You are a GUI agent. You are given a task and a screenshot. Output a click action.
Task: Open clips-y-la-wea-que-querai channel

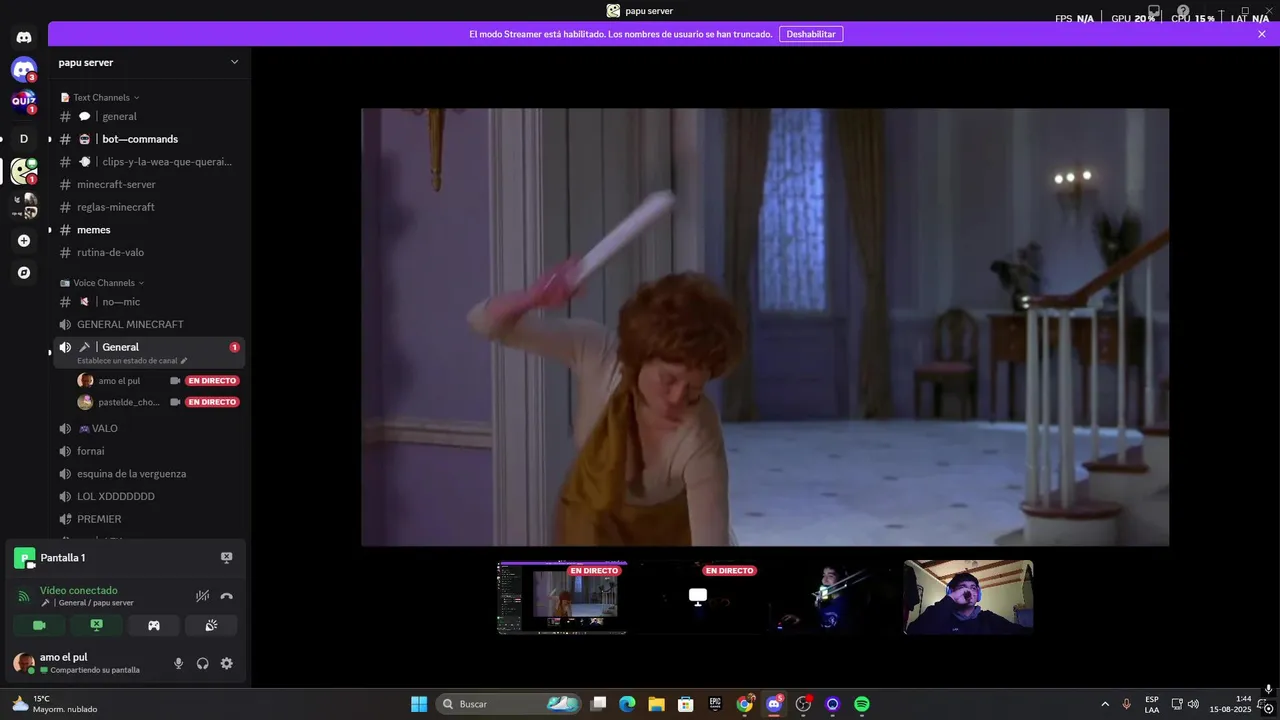point(149,162)
